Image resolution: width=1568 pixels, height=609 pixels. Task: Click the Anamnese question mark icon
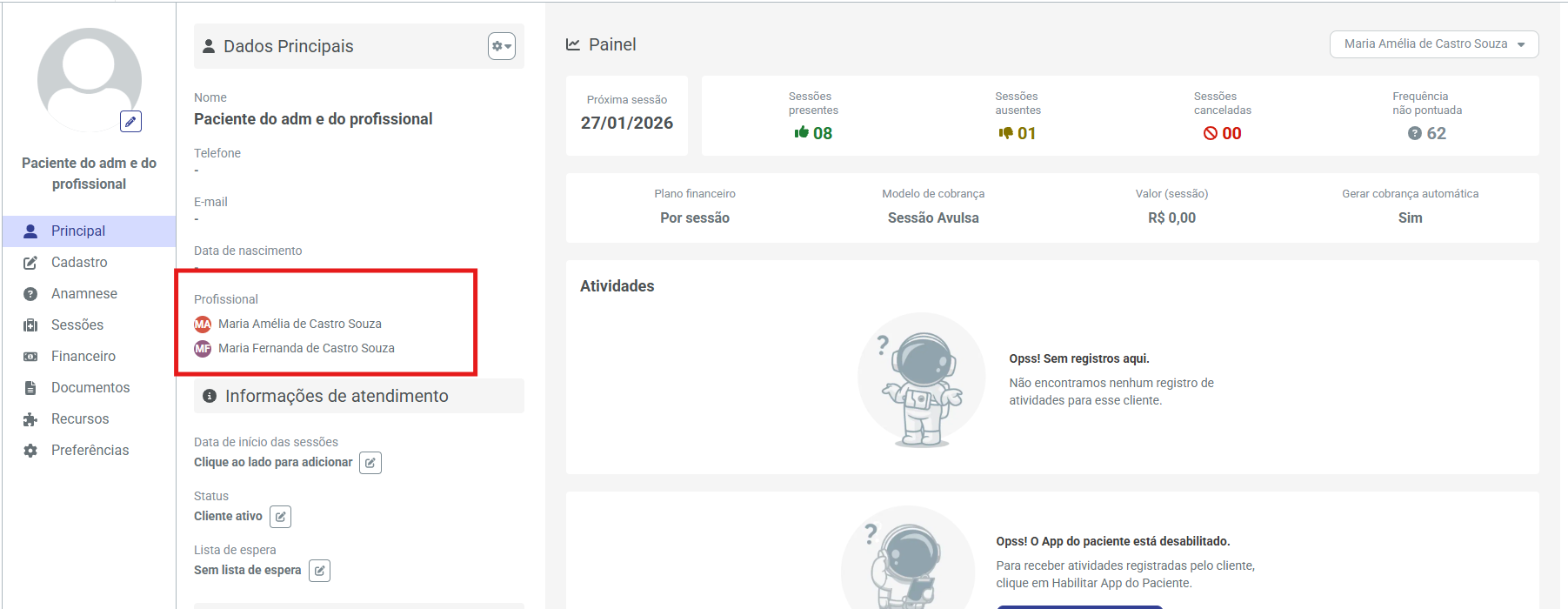click(30, 294)
